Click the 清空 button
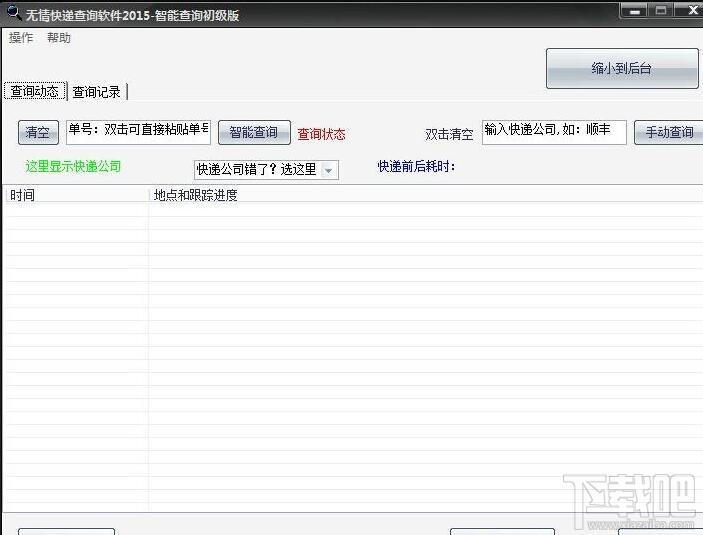 [38, 132]
